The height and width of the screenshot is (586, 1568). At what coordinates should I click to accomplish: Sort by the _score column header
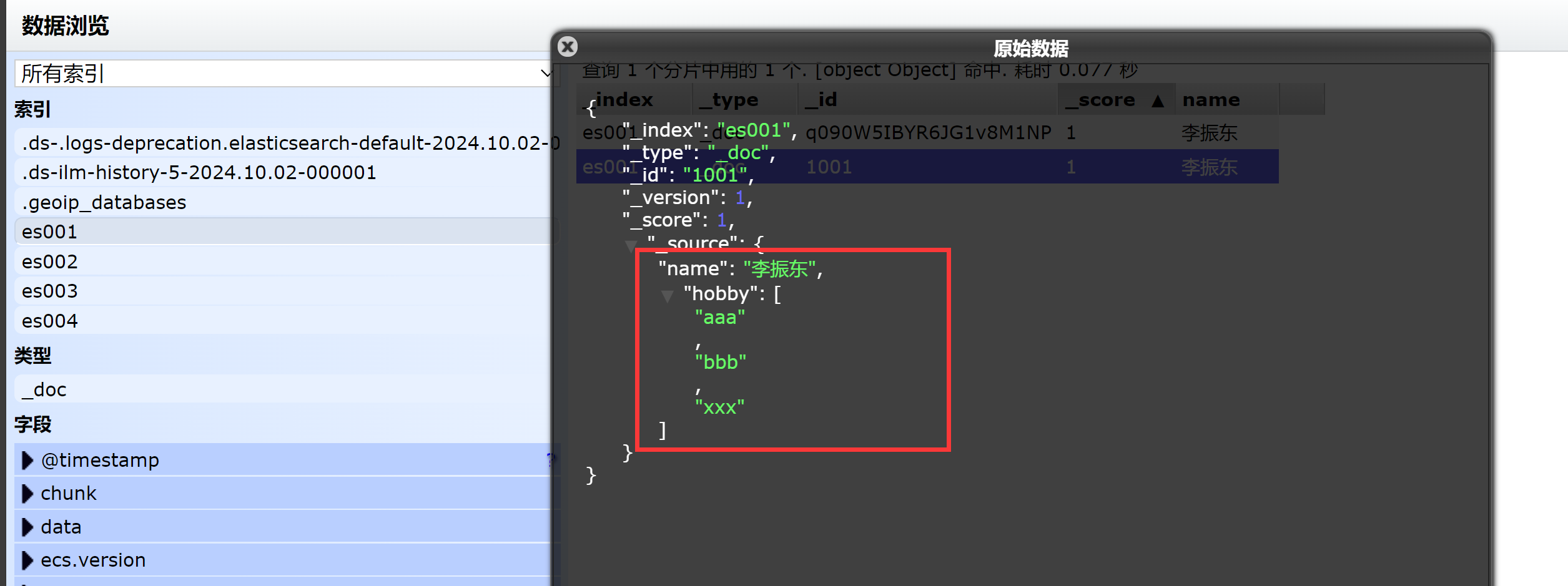tap(1116, 99)
